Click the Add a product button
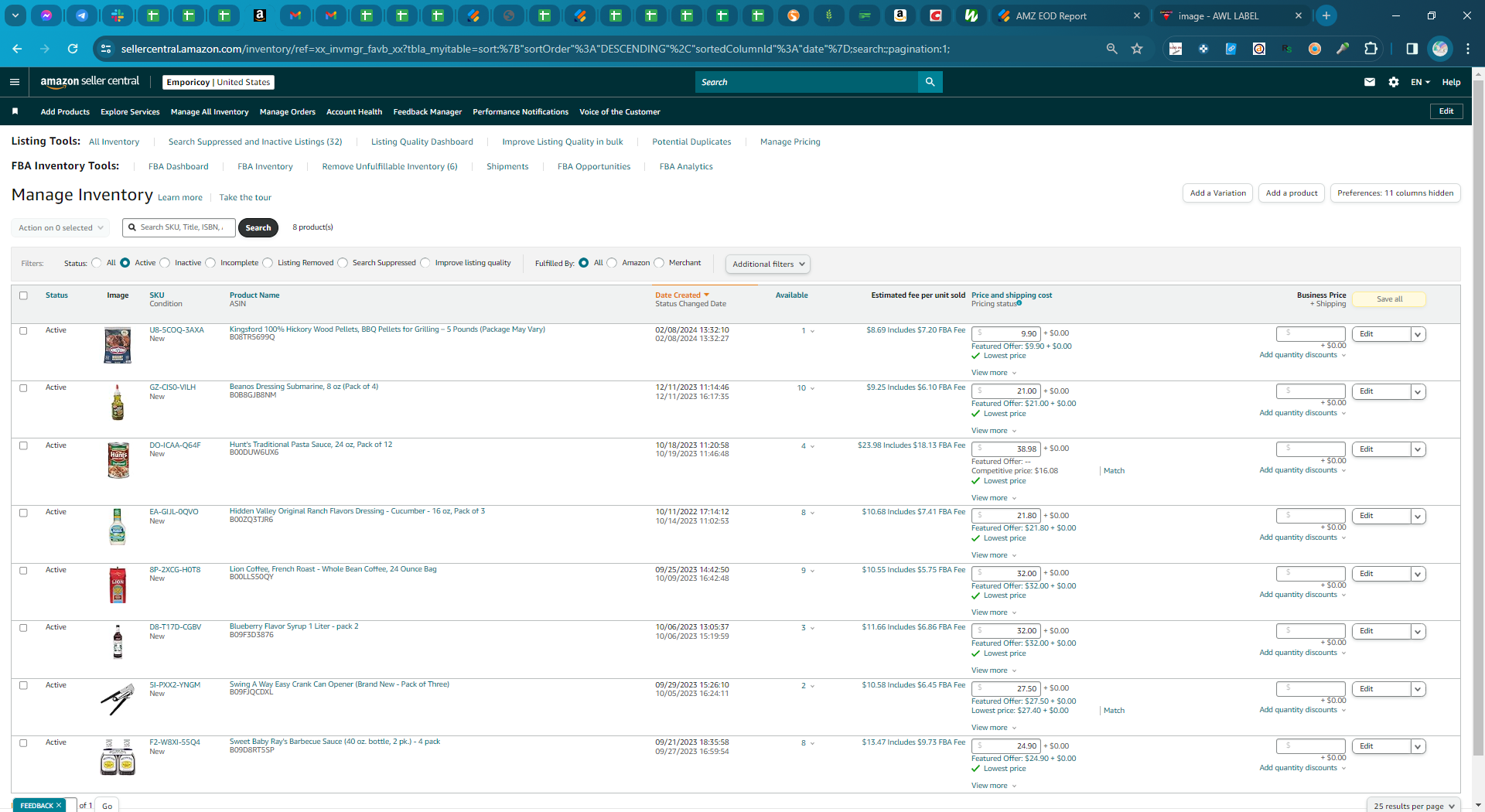This screenshot has width=1485, height=812. point(1292,193)
